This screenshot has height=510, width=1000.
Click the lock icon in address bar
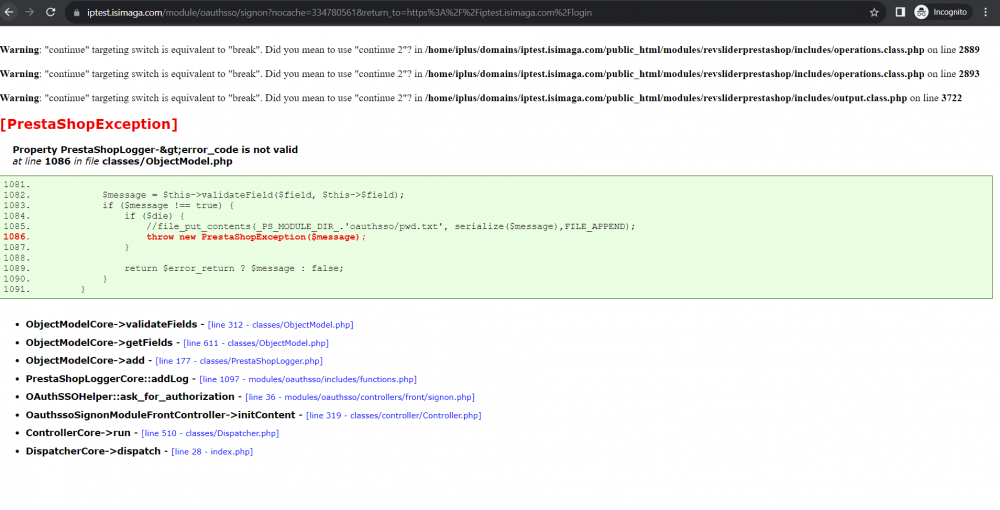point(76,12)
